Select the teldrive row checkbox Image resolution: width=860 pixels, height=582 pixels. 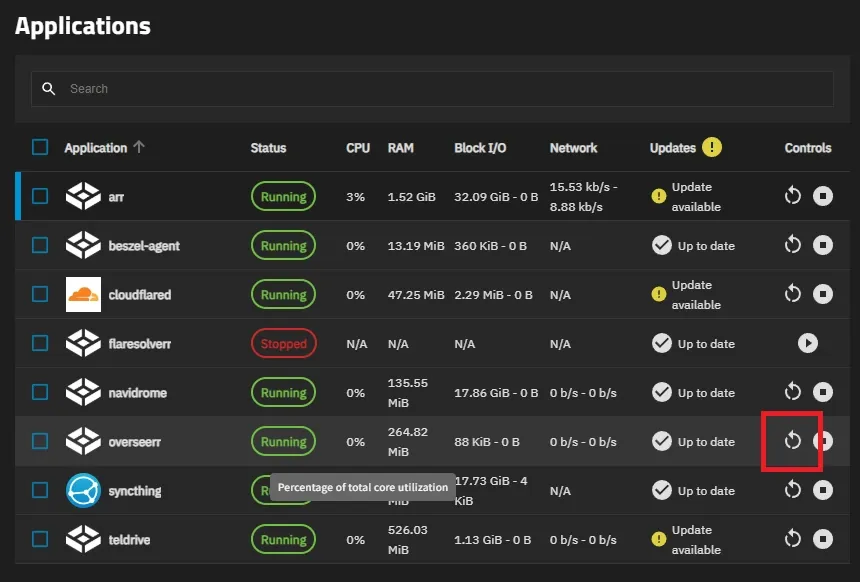[x=40, y=539]
